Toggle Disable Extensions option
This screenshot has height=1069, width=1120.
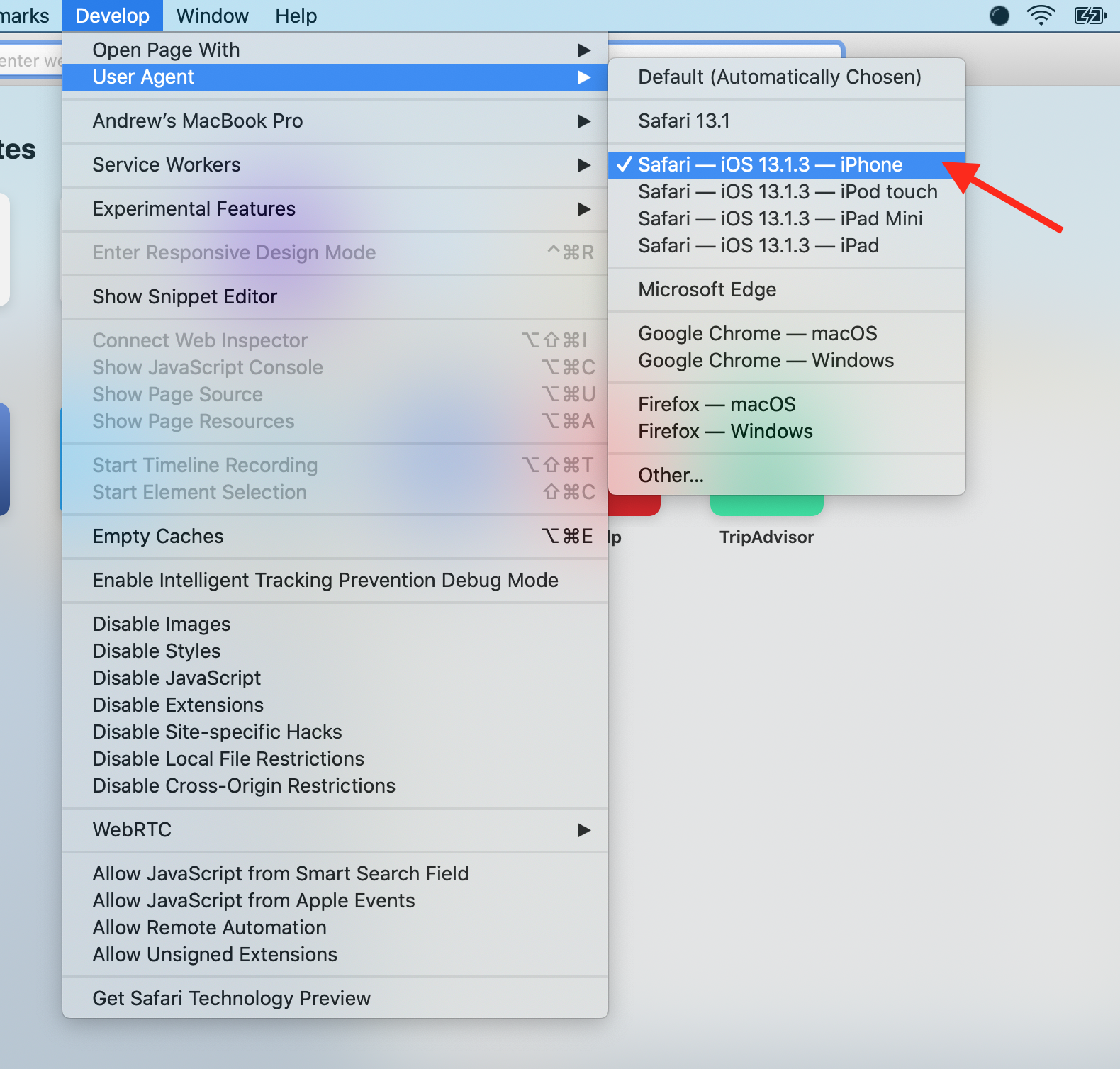tap(335, 705)
